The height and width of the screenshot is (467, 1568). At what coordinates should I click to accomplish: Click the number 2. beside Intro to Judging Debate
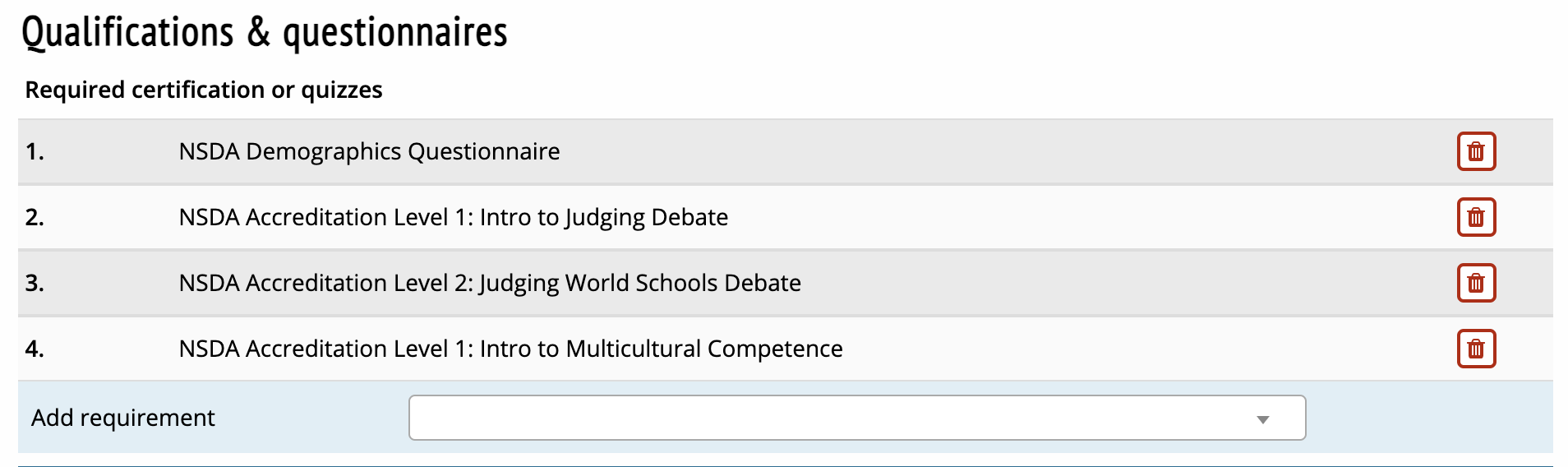click(35, 217)
